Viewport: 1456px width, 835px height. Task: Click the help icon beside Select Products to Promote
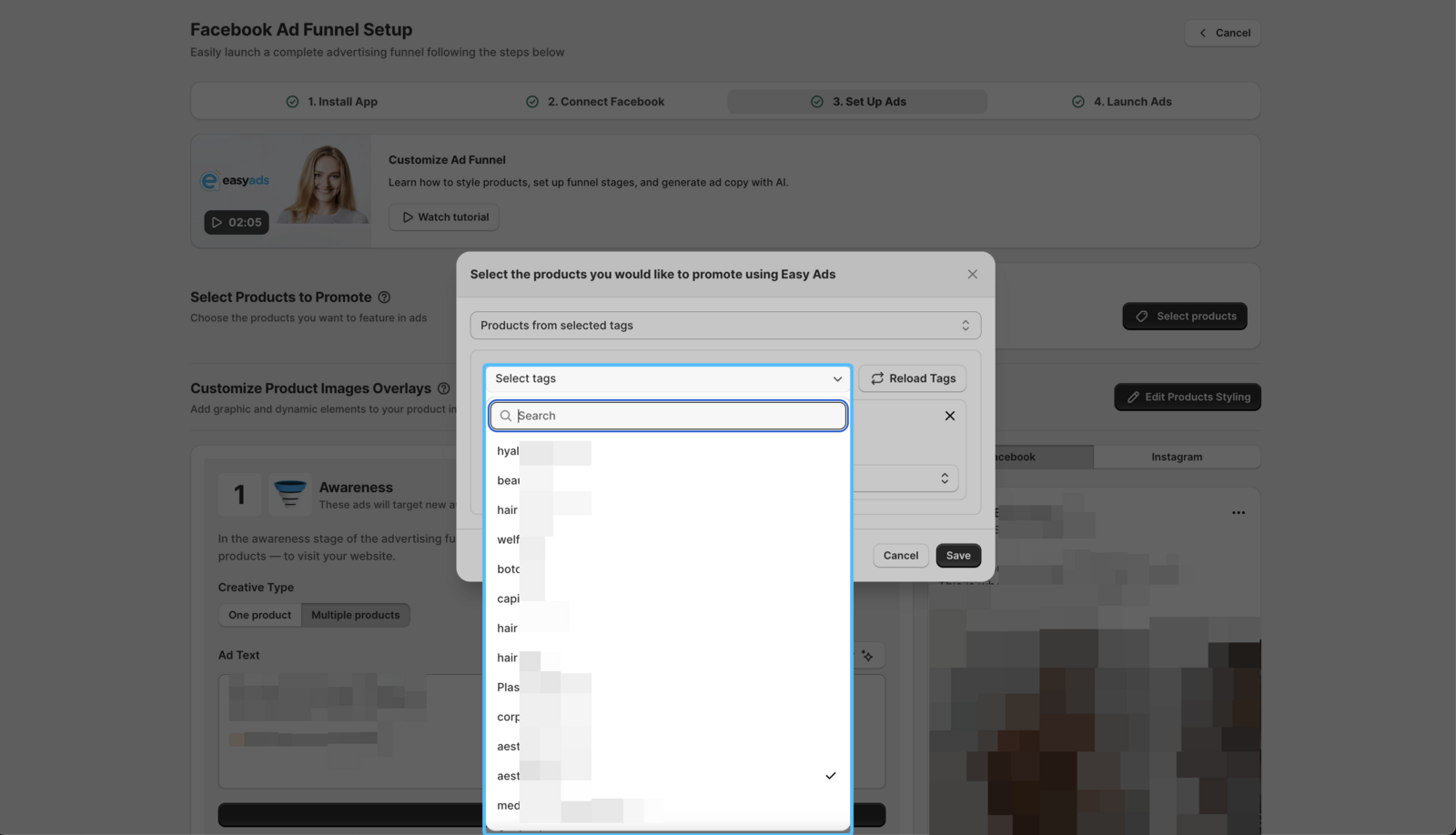pyautogui.click(x=383, y=297)
